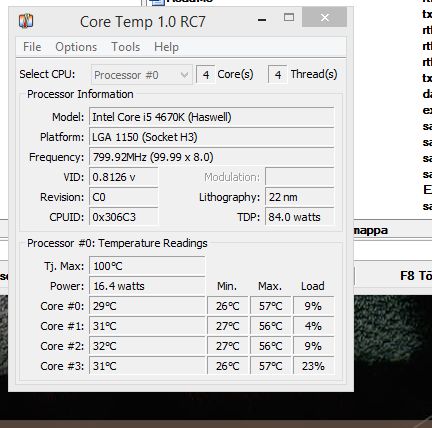Click the Select CPU label
432x428 pixels.
[47, 74]
